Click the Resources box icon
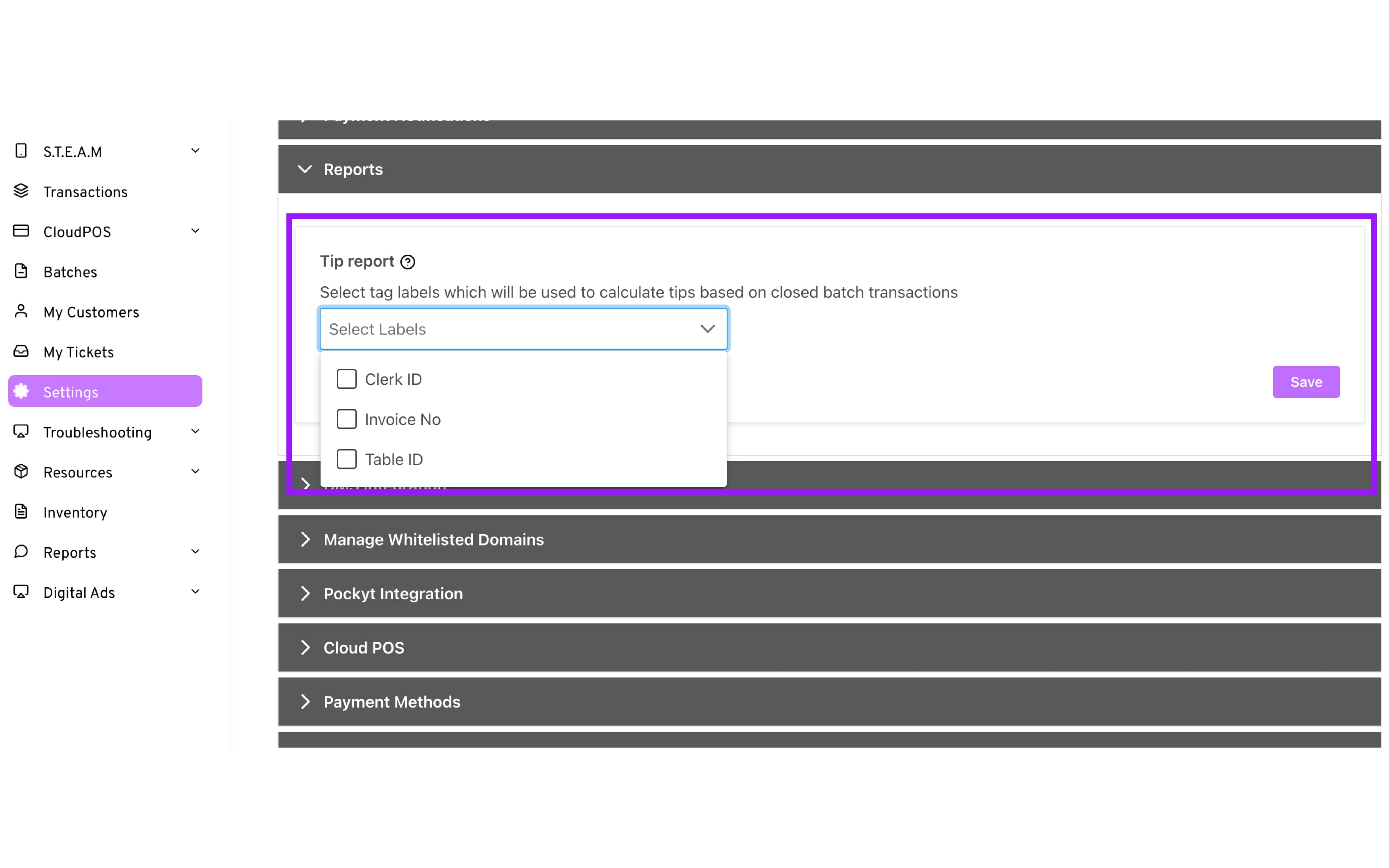Image resolution: width=1389 pixels, height=868 pixels. pyautogui.click(x=21, y=471)
